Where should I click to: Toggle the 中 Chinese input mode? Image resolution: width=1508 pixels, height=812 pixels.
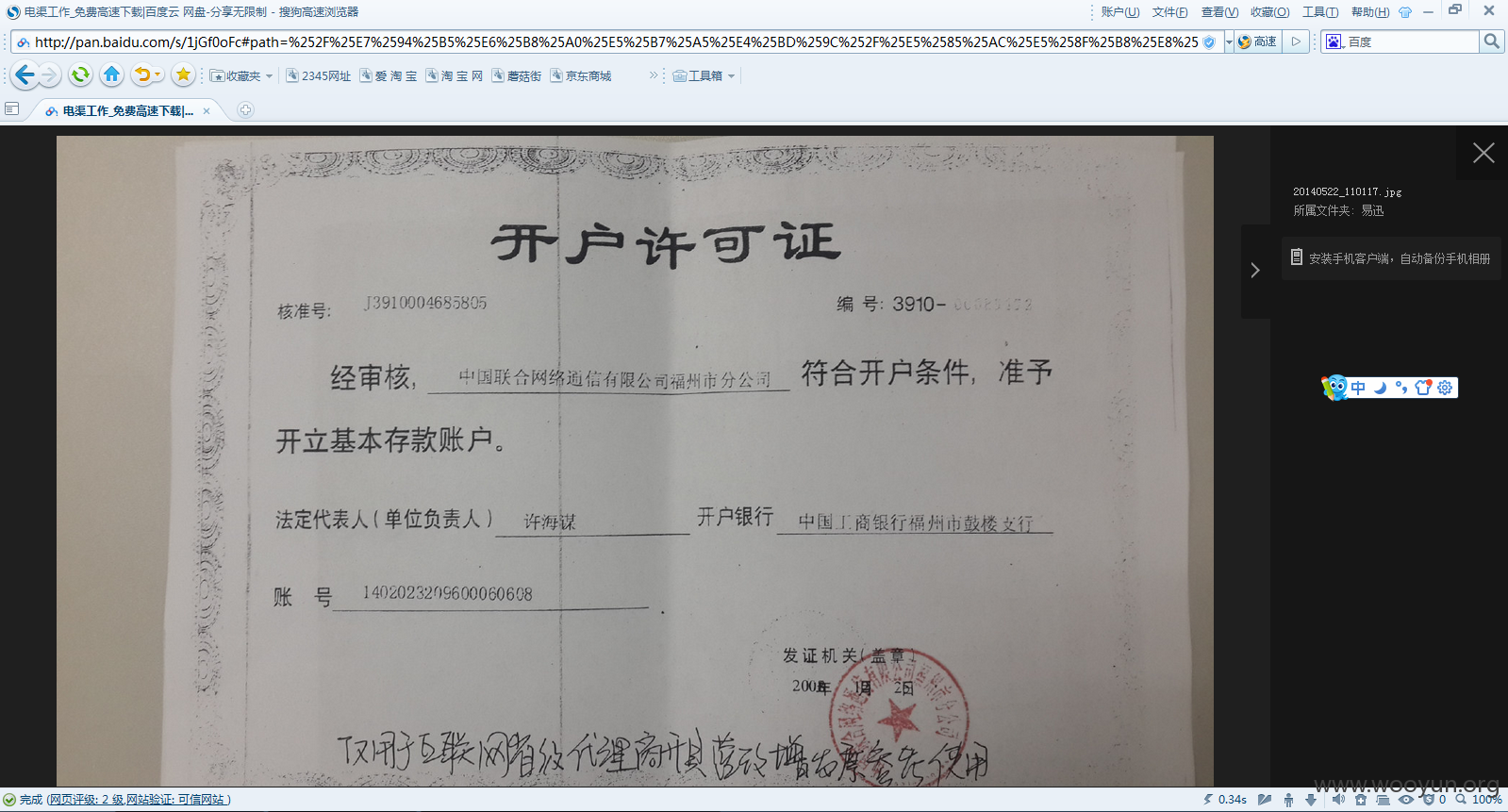1358,388
